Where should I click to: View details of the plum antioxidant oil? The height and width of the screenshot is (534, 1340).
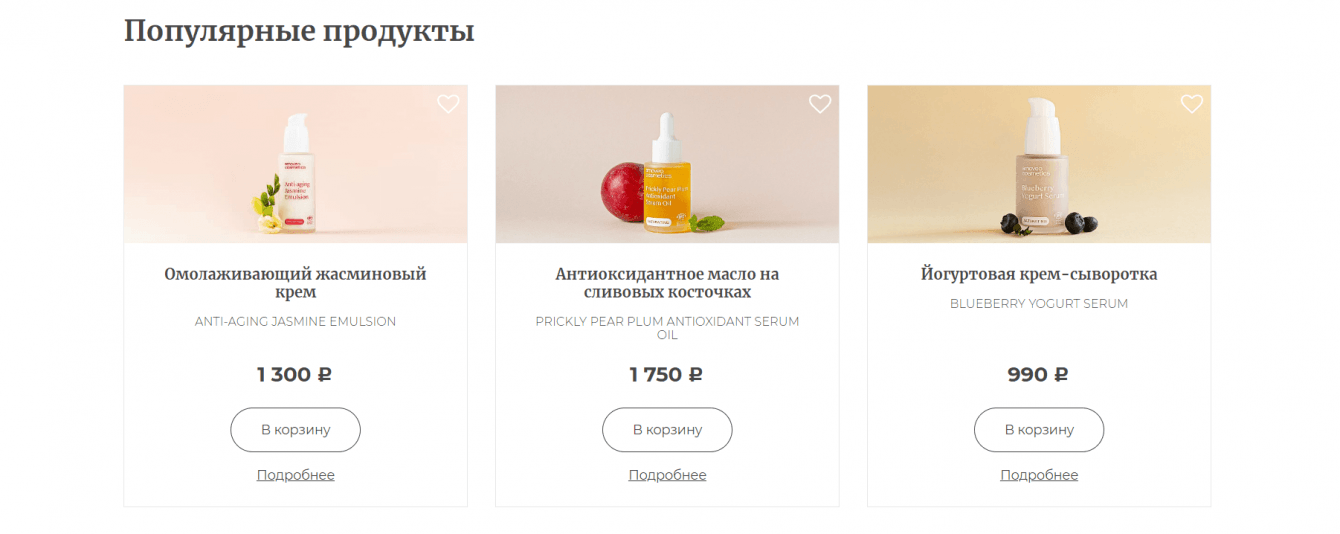pyautogui.click(x=667, y=475)
